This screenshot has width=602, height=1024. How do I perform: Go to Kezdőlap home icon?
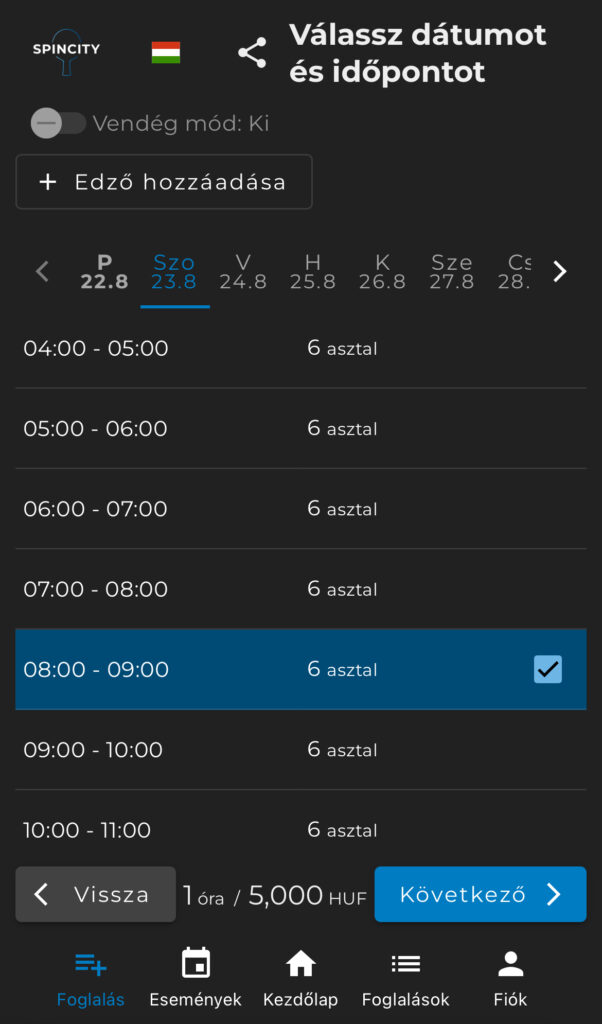click(x=300, y=965)
